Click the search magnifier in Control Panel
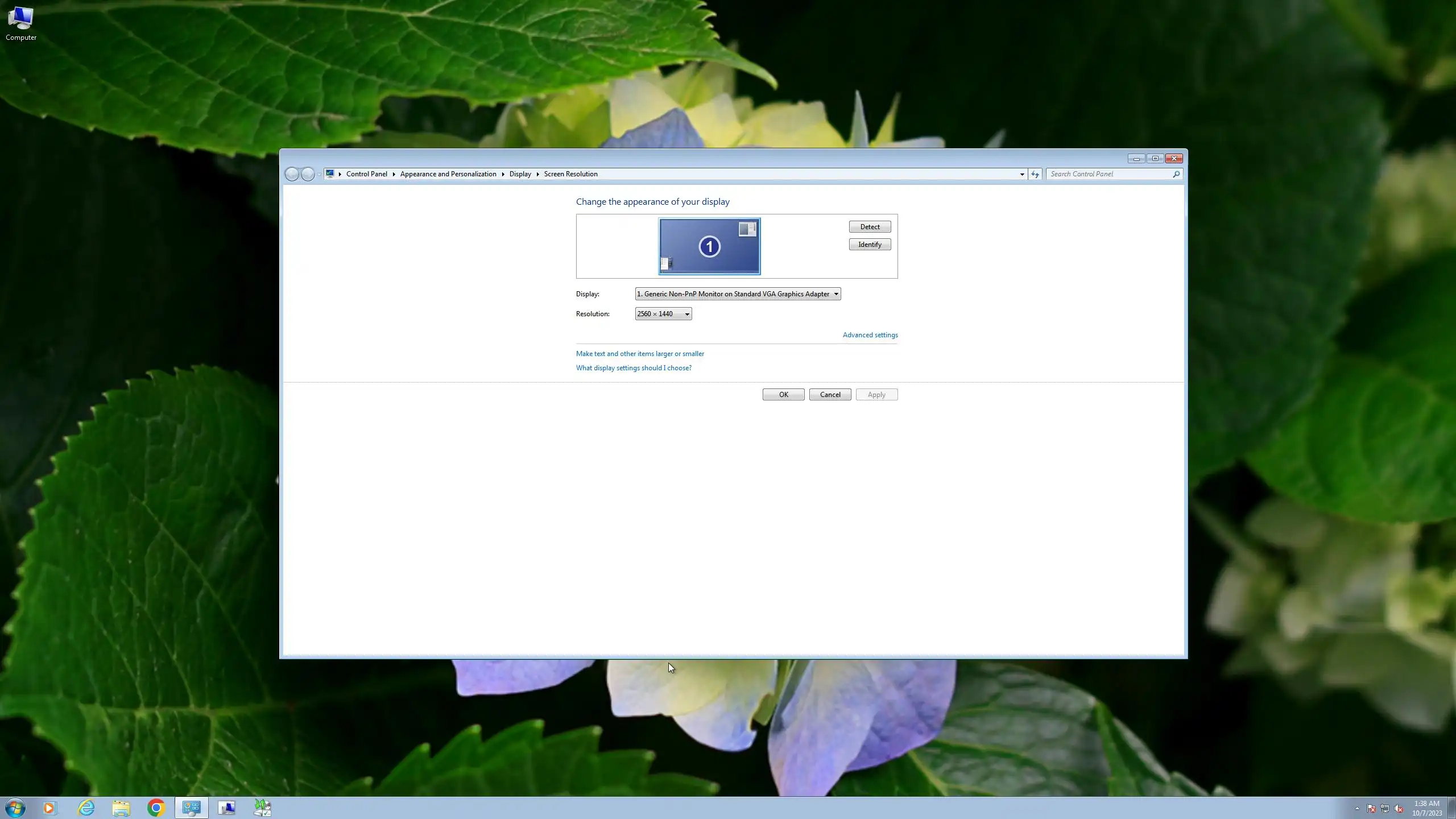 click(1176, 174)
